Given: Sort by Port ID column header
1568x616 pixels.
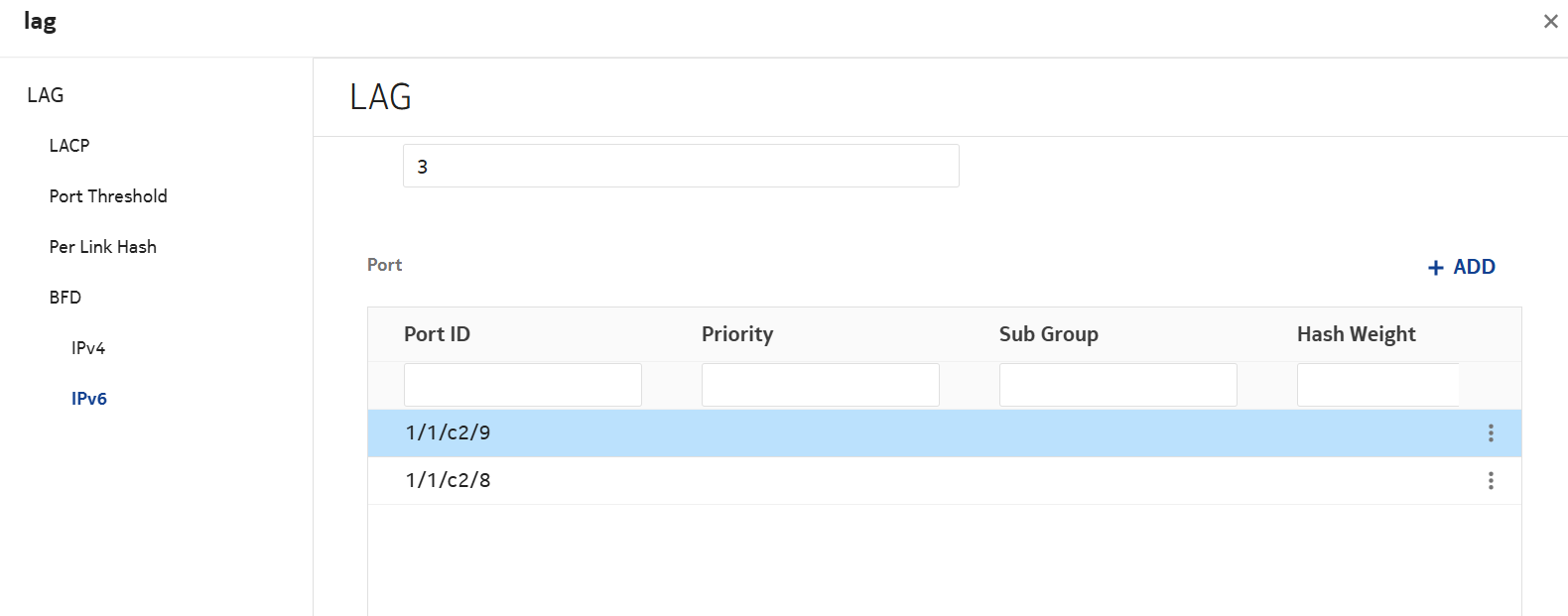Looking at the screenshot, I should [437, 334].
